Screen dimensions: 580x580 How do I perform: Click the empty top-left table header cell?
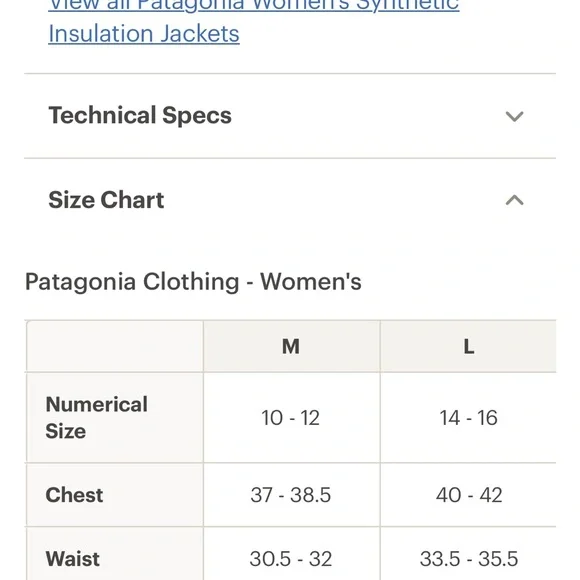(114, 346)
